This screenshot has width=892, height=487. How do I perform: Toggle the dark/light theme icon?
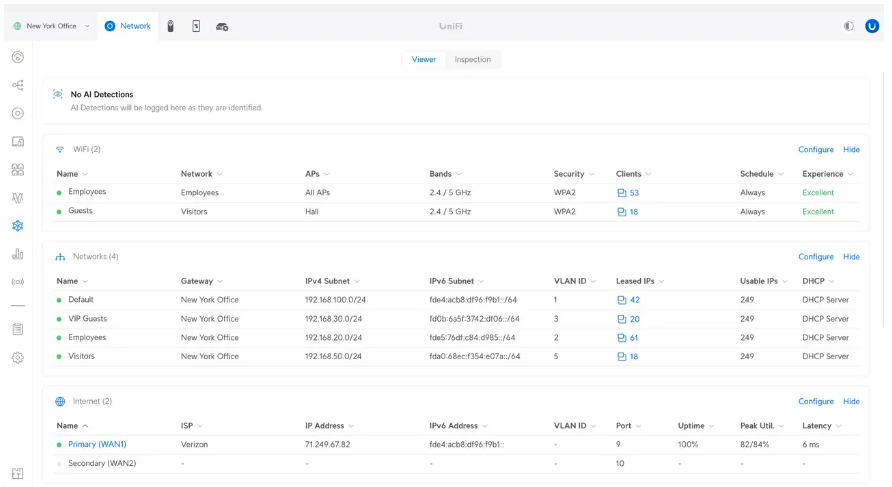(849, 26)
